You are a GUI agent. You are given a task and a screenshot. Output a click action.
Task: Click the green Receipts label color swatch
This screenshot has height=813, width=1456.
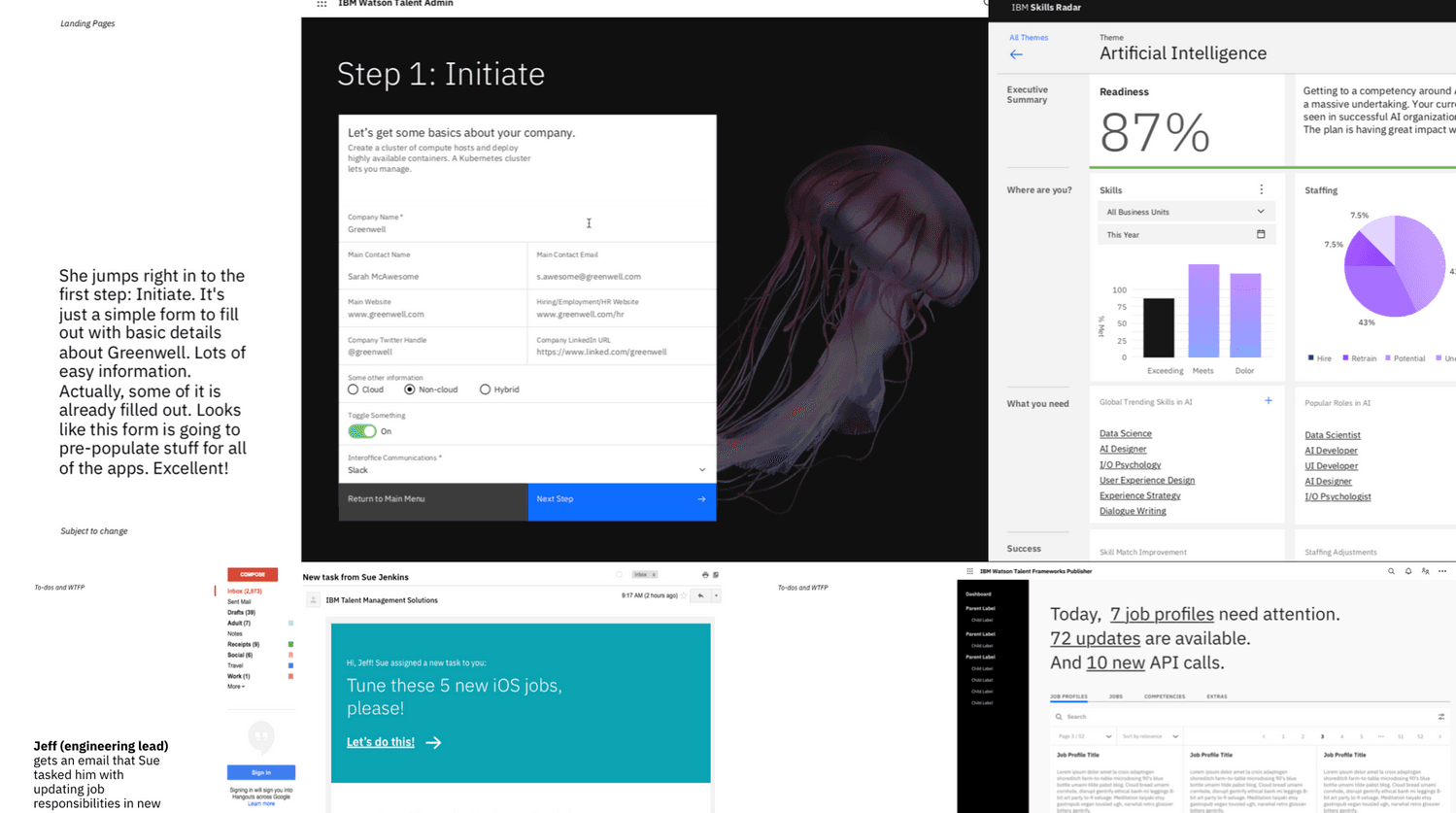click(x=290, y=644)
